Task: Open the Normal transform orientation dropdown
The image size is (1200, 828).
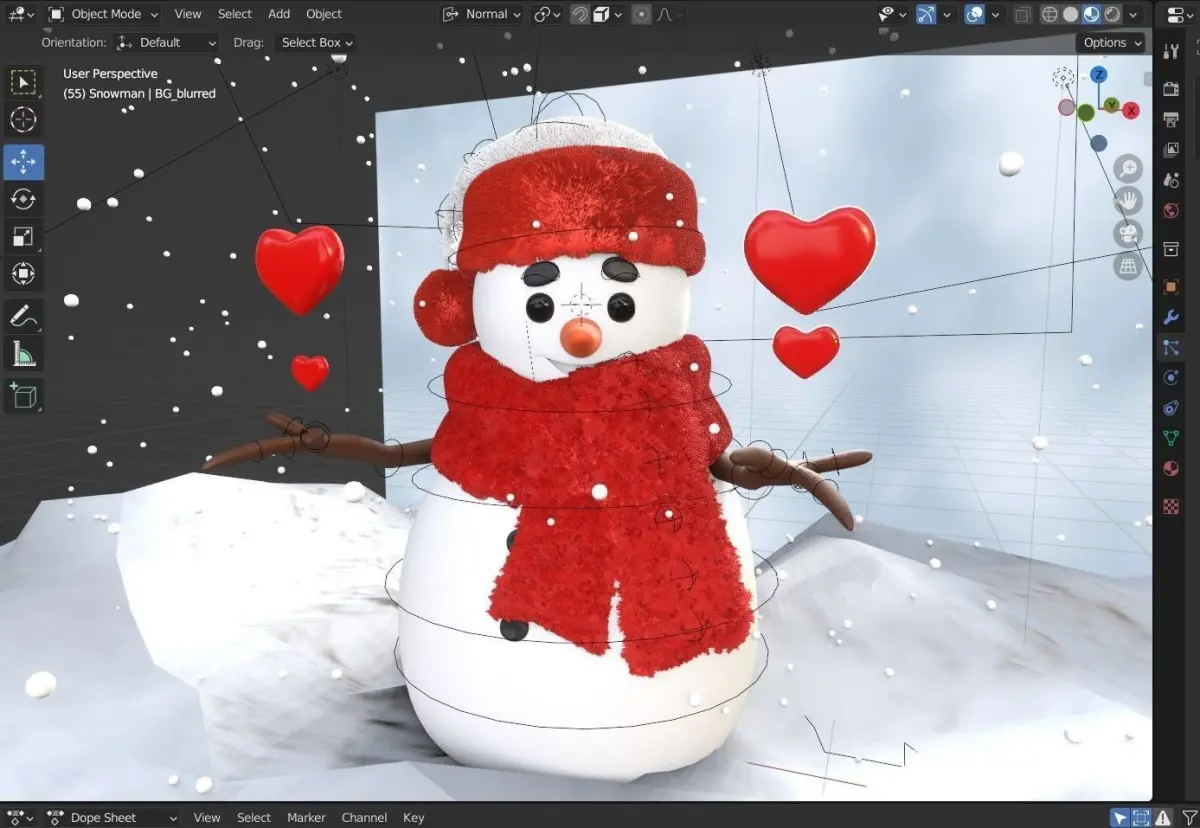Action: tap(482, 14)
